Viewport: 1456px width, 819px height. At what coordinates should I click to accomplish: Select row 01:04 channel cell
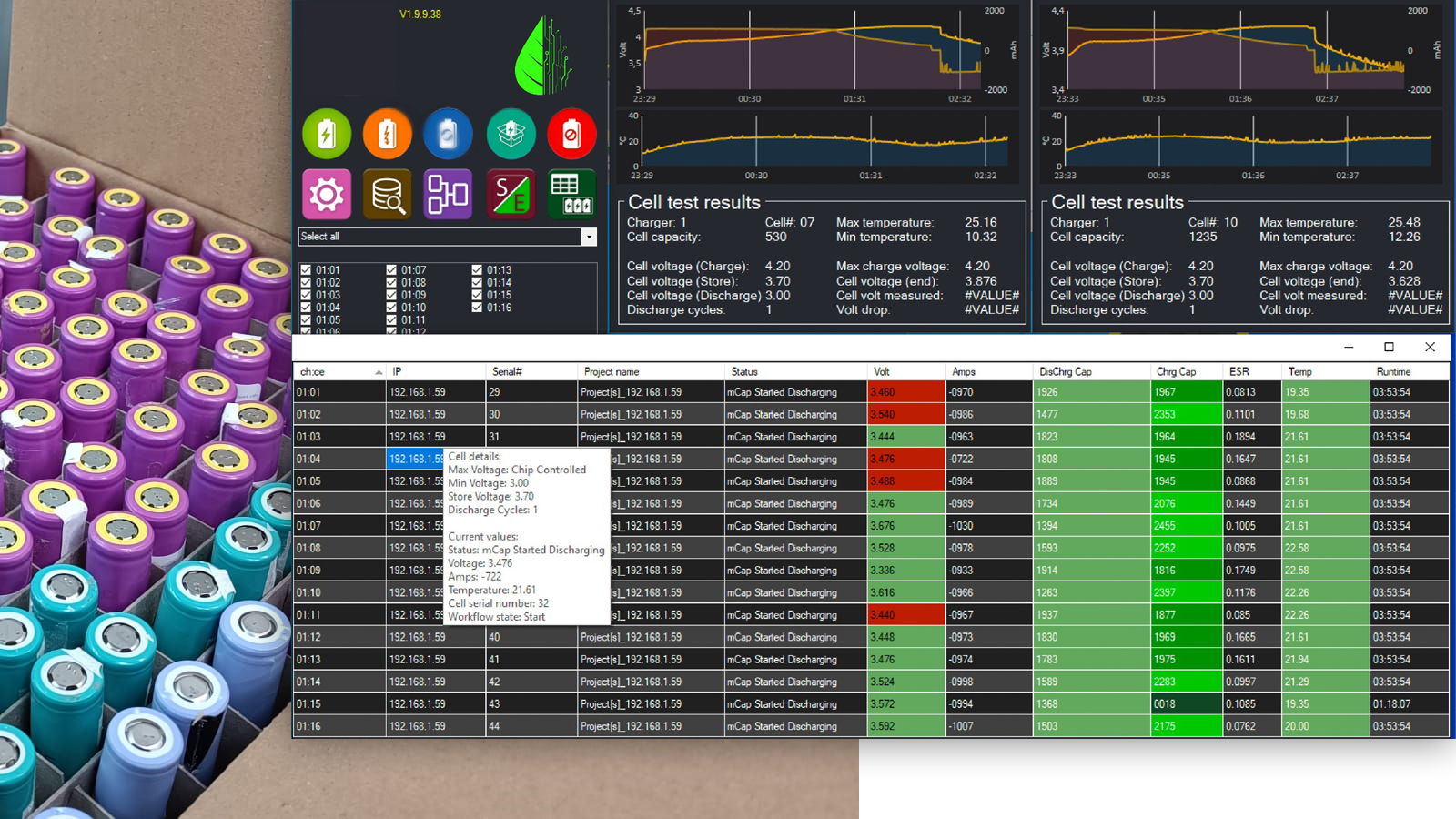pos(340,459)
